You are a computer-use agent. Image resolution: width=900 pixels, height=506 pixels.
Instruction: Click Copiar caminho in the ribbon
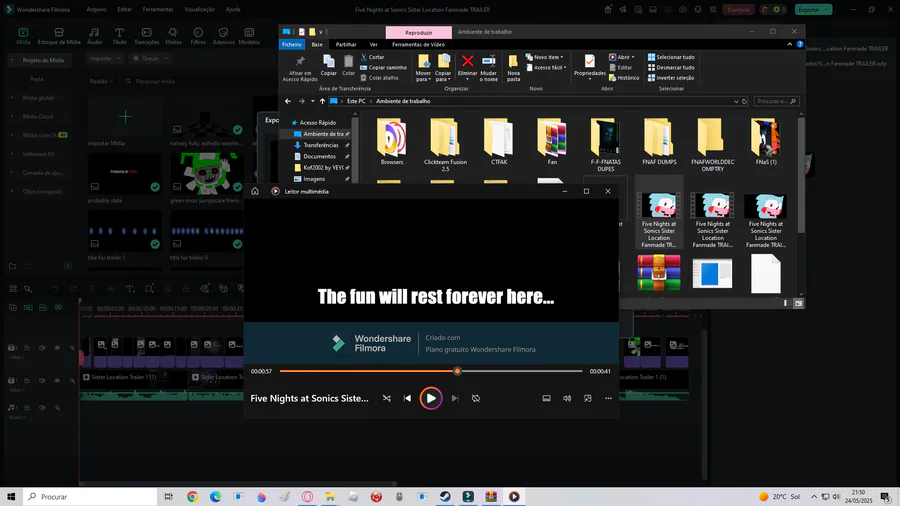pyautogui.click(x=383, y=67)
